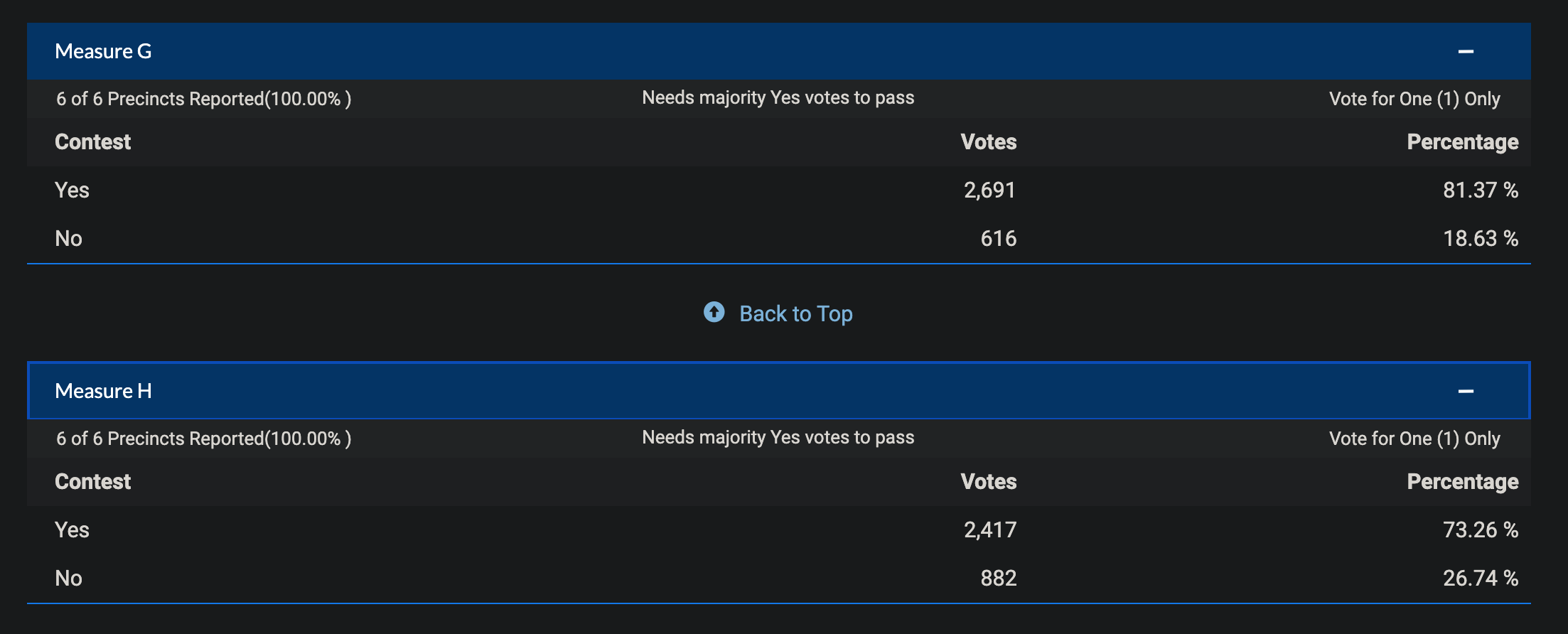This screenshot has height=634, width=1568.
Task: Click the Percentage column header in Measure H
Action: (1463, 482)
